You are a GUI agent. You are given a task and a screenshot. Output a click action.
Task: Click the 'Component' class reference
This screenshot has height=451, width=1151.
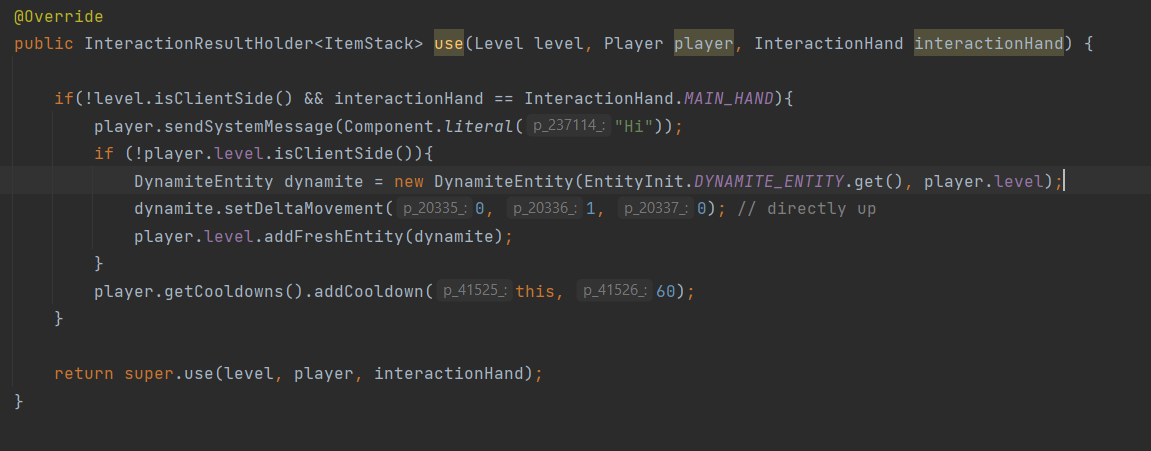389,126
